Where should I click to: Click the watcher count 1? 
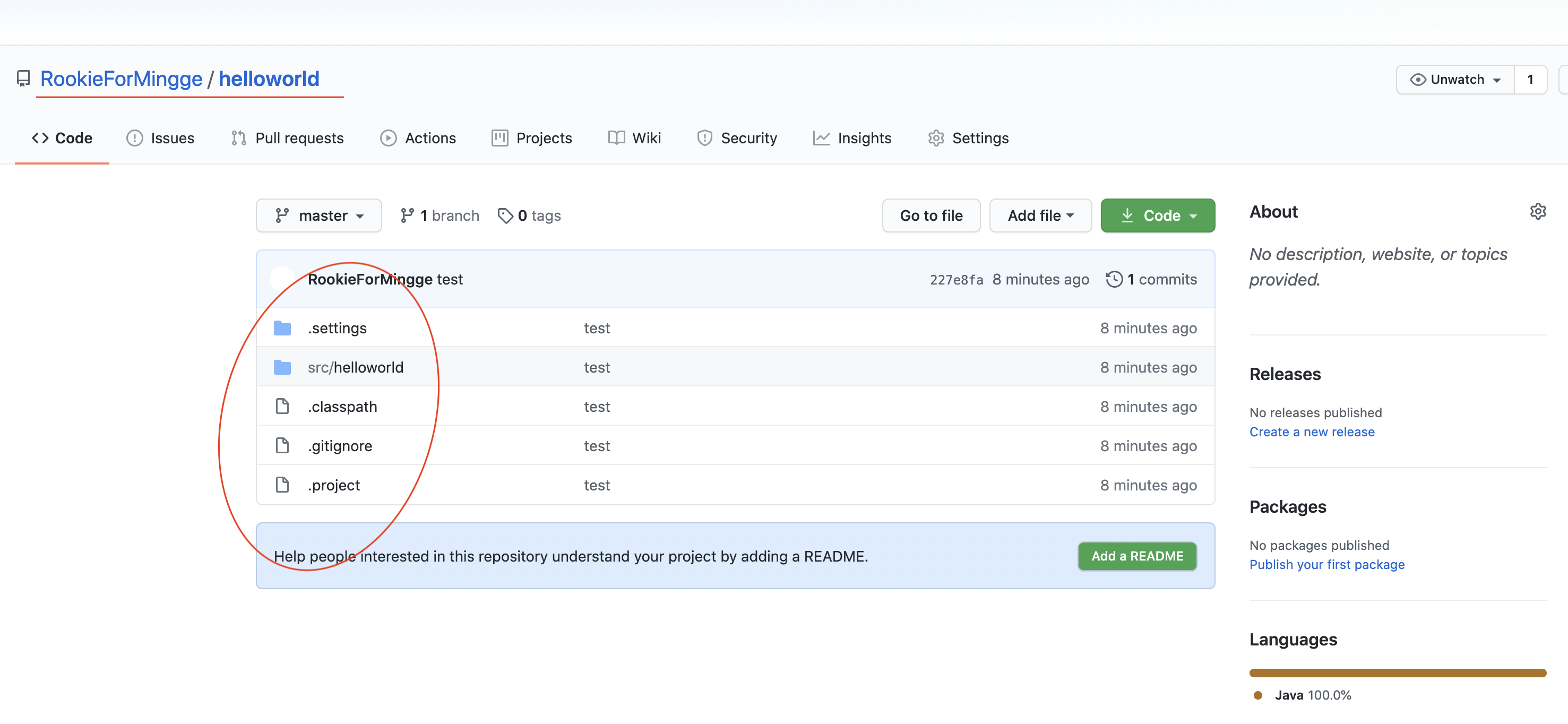1530,80
